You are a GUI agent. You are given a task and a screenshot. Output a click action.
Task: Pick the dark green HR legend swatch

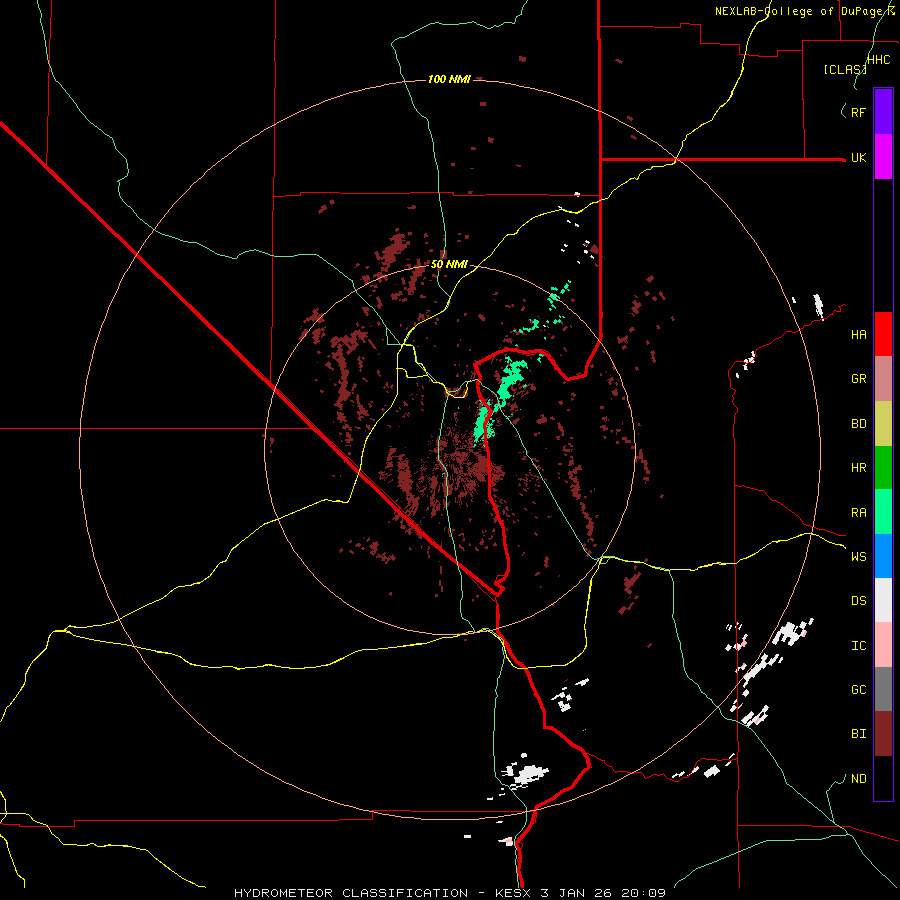883,468
